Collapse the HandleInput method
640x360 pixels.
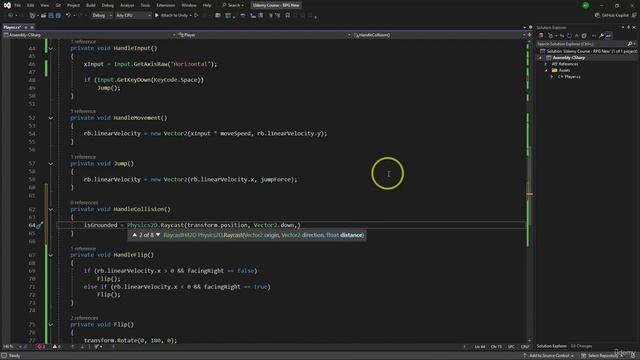point(51,49)
